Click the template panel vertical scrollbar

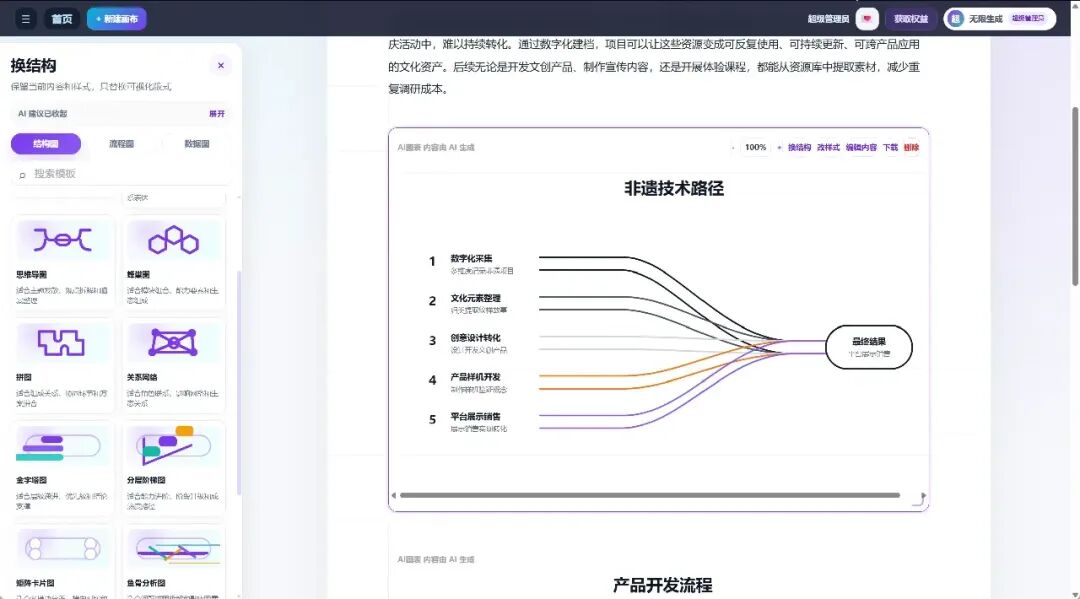point(239,382)
